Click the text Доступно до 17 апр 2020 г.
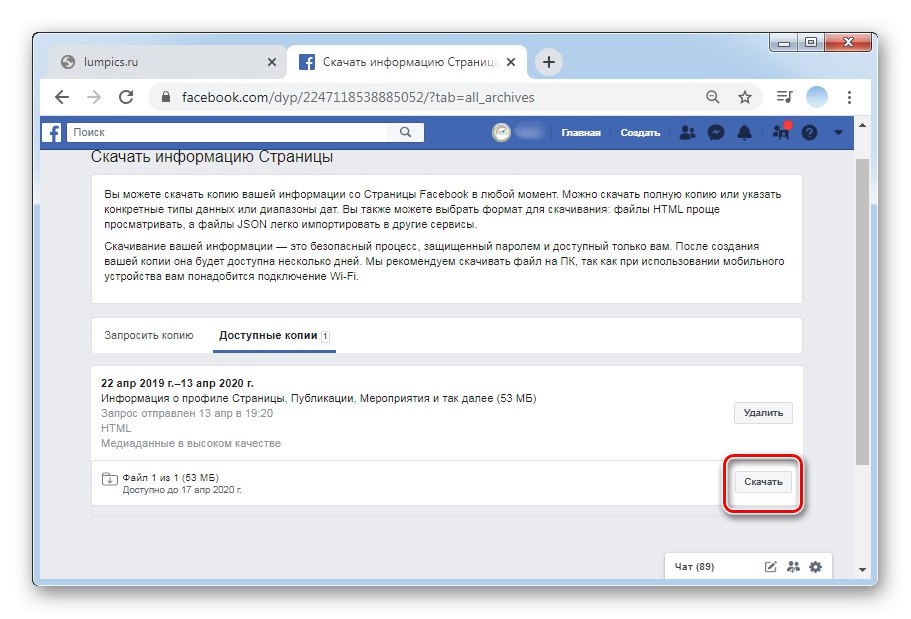 (x=182, y=490)
